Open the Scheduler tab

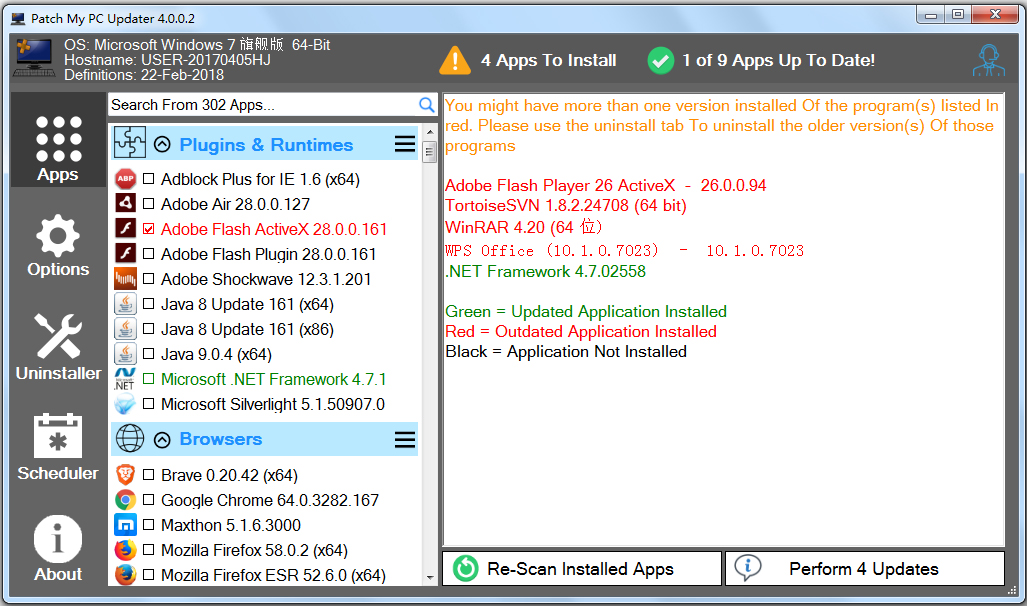(x=58, y=447)
